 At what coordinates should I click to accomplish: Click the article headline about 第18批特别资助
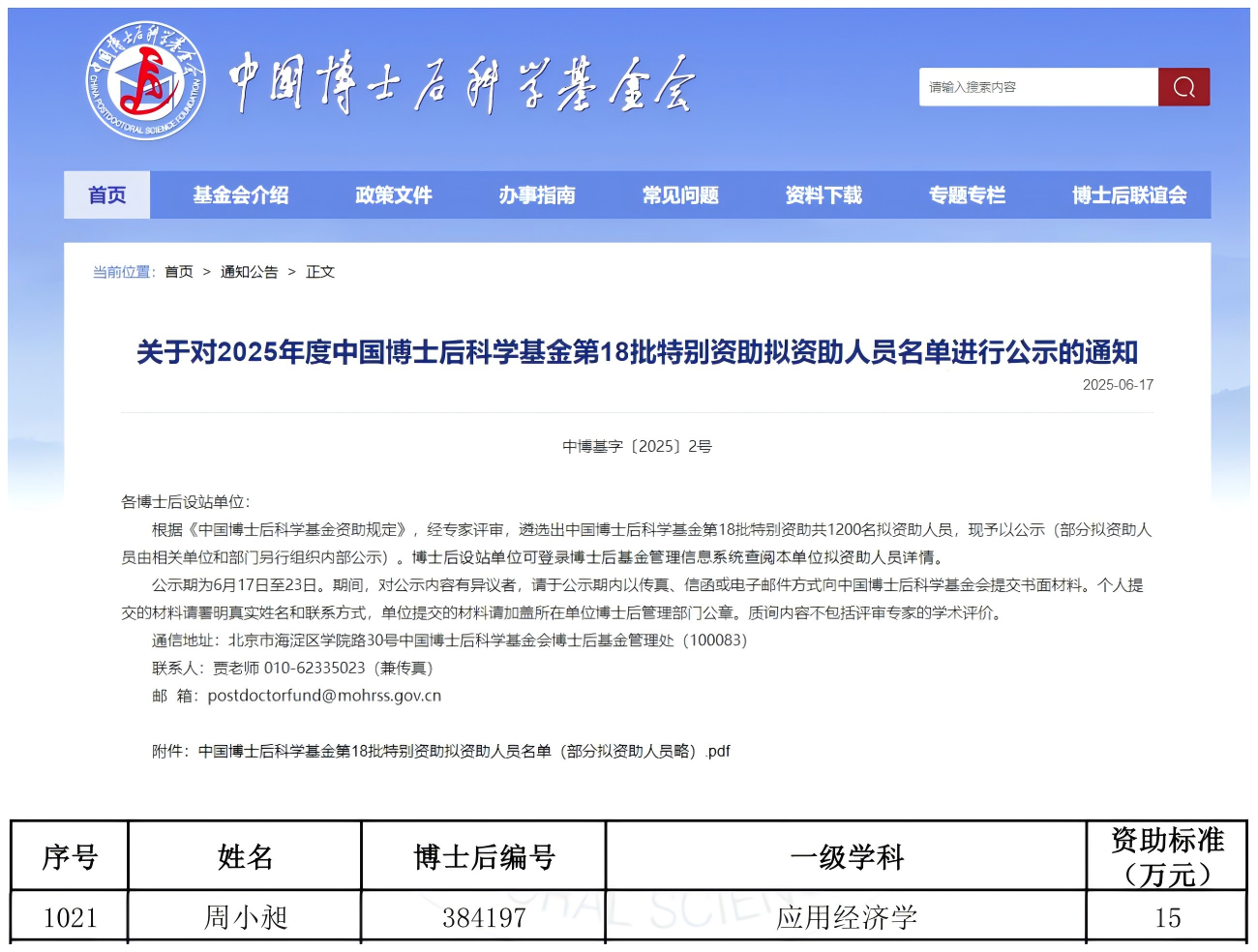637,352
